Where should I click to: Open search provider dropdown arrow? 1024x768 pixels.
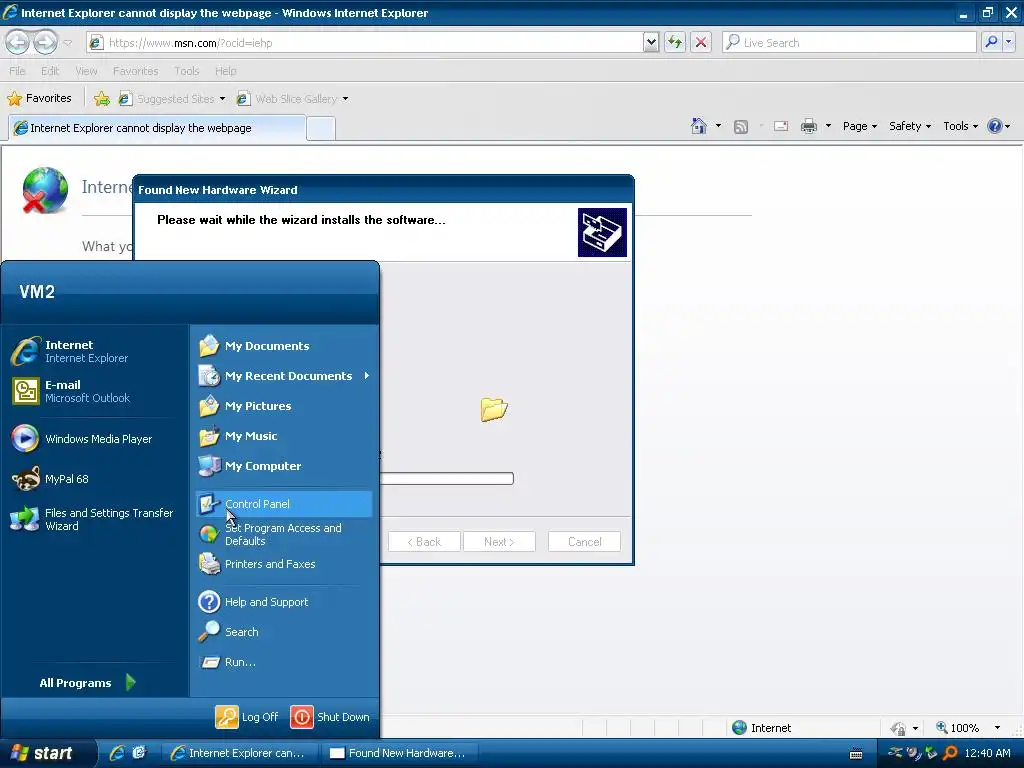tap(1008, 42)
